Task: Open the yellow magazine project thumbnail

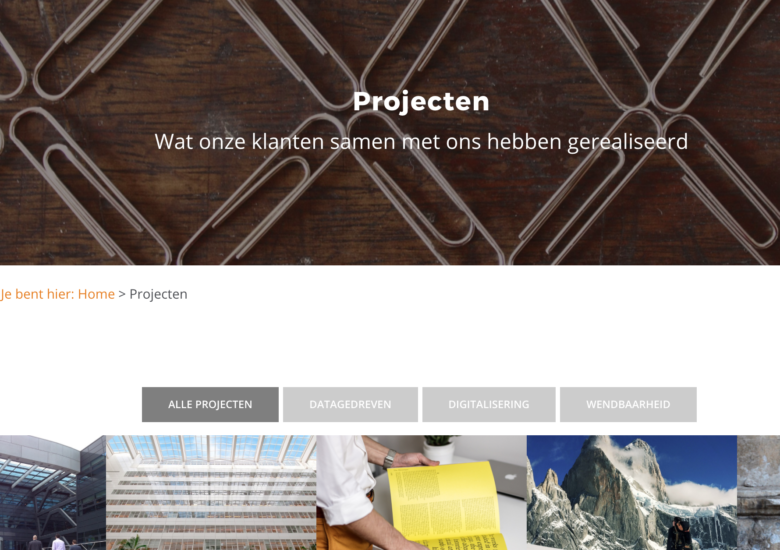Action: pyautogui.click(x=421, y=492)
